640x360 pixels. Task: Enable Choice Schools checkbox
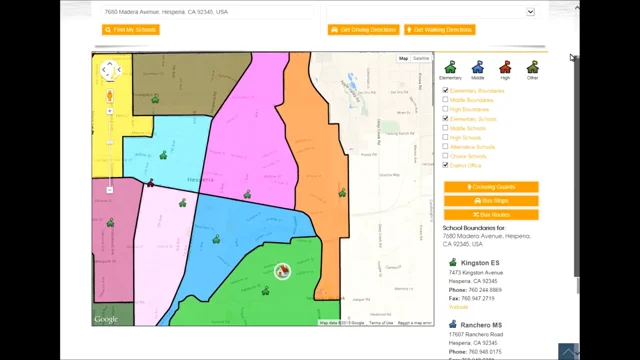point(445,156)
